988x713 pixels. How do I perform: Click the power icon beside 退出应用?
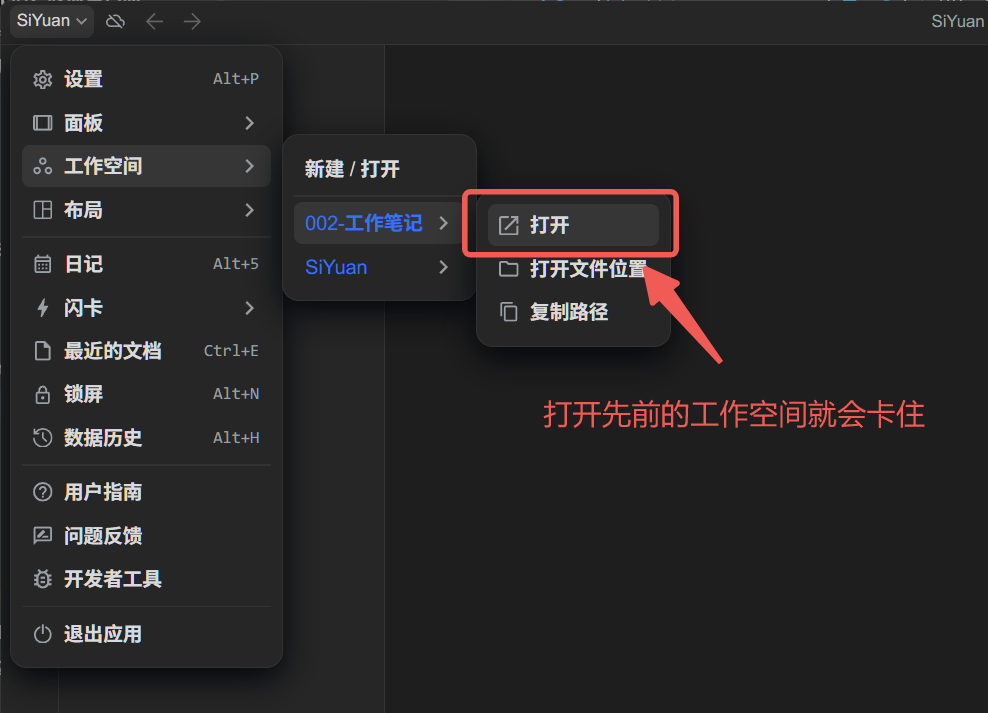coord(42,634)
